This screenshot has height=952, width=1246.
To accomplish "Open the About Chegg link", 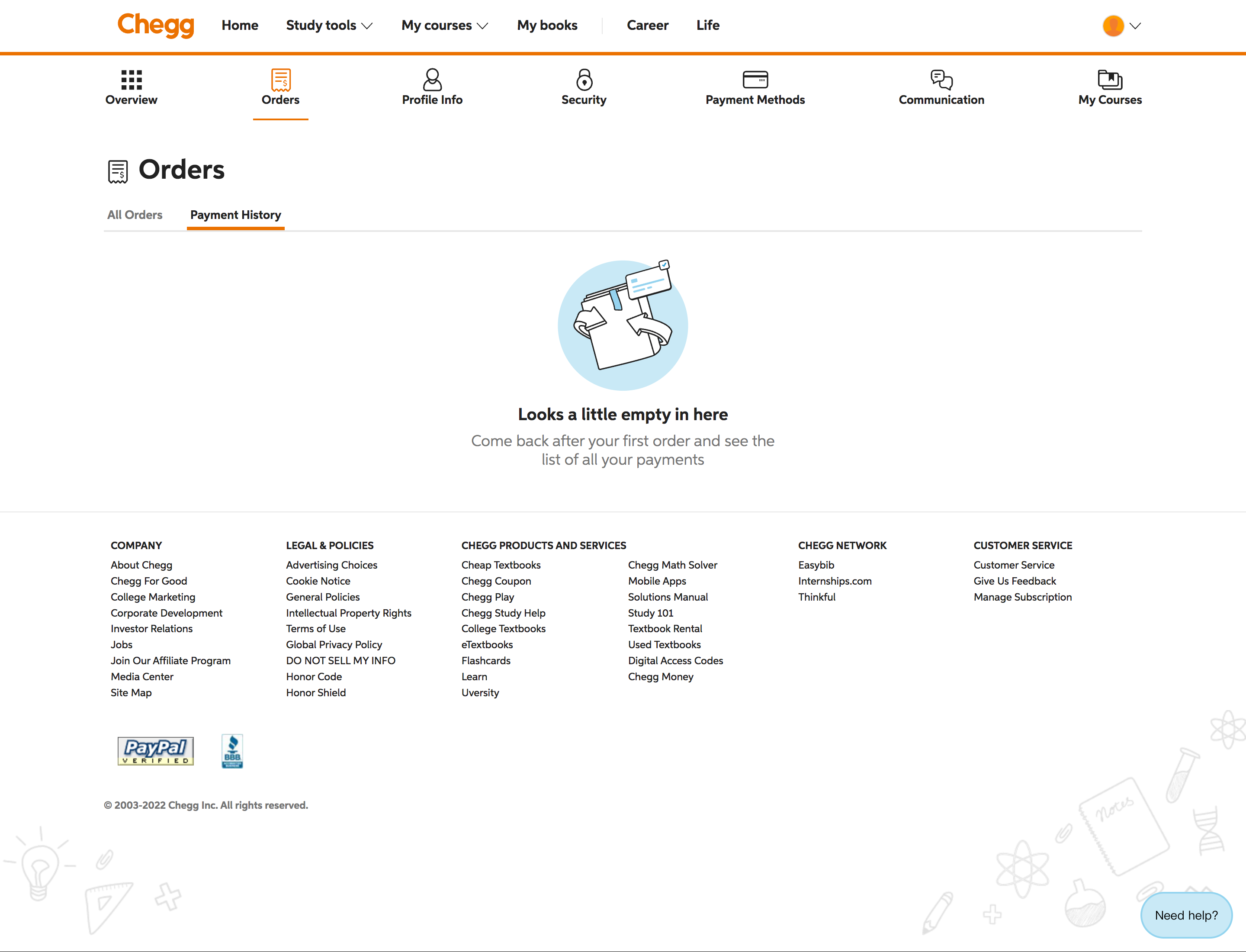I will (141, 565).
